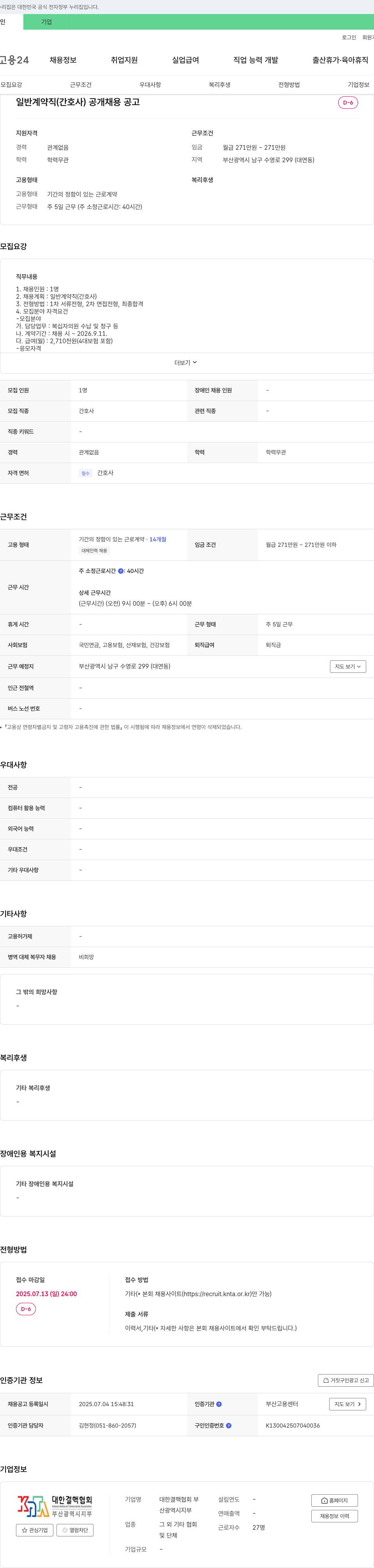
Task: Jump to 우대사항 section tab
Action: 150,85
